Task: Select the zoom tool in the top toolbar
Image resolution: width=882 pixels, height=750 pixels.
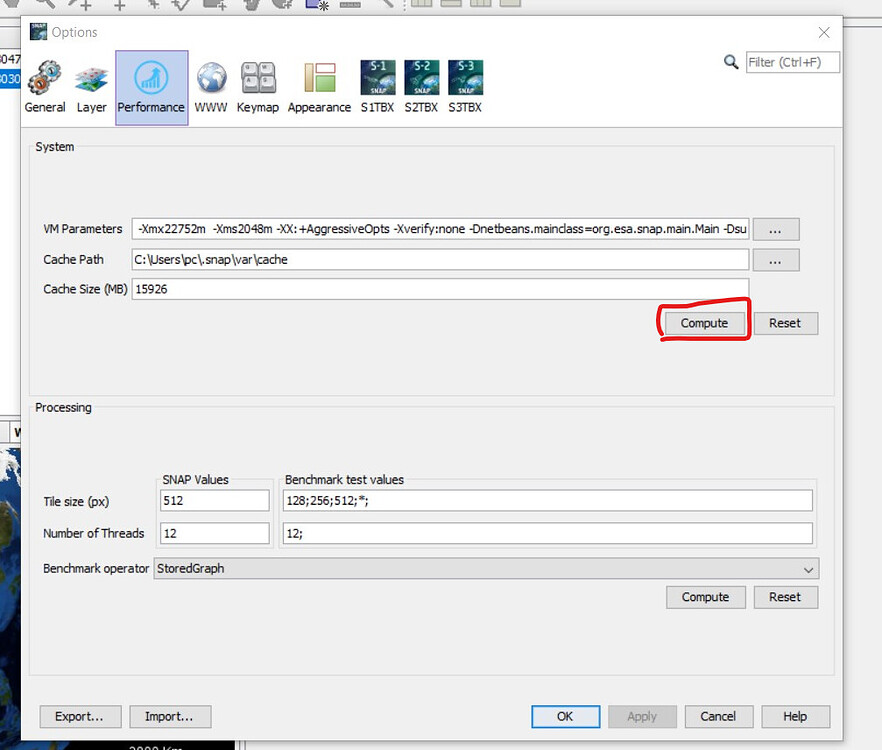Action: (45, 6)
